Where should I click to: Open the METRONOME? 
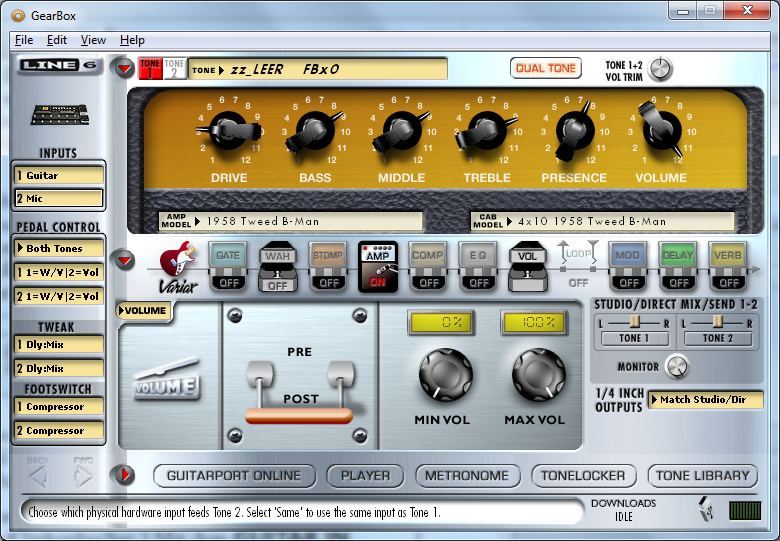(467, 476)
